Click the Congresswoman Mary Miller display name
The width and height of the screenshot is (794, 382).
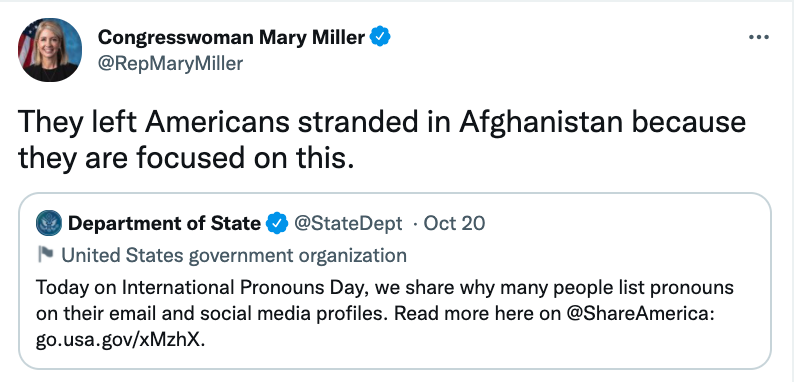(231, 37)
